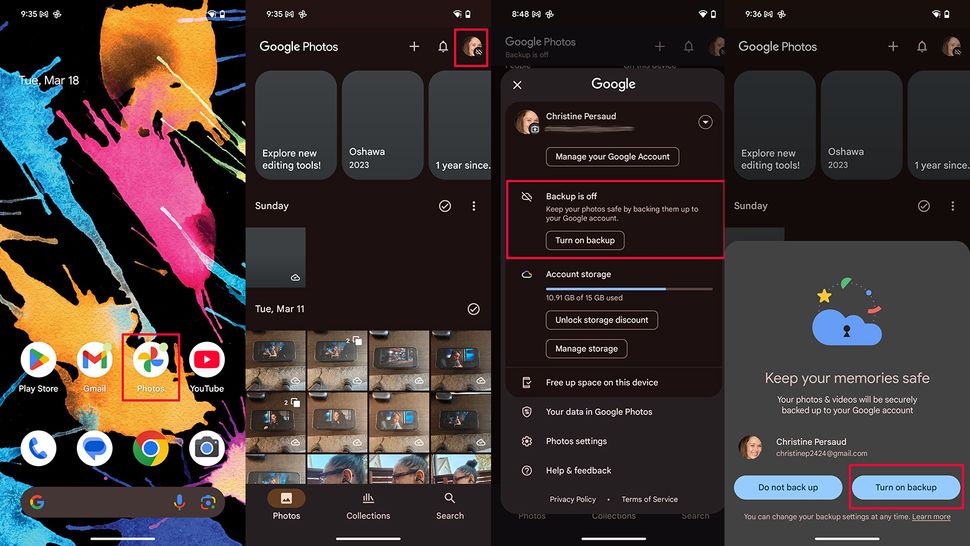Open first photo thumbnail under Tue, Mar 11
Image resolution: width=970 pixels, height=546 pixels.
pos(276,359)
